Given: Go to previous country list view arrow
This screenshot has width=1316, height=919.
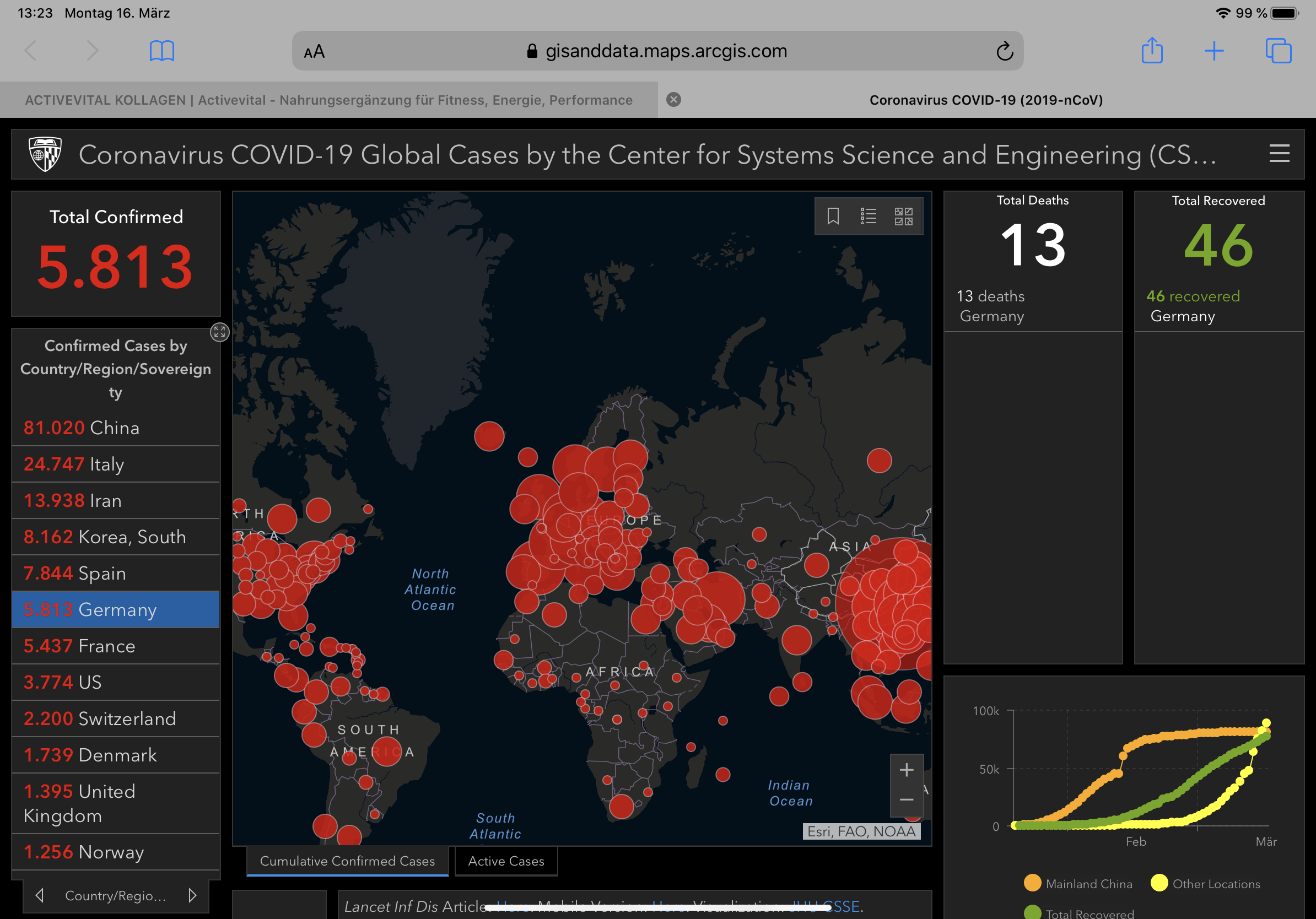Looking at the screenshot, I should pyautogui.click(x=40, y=895).
